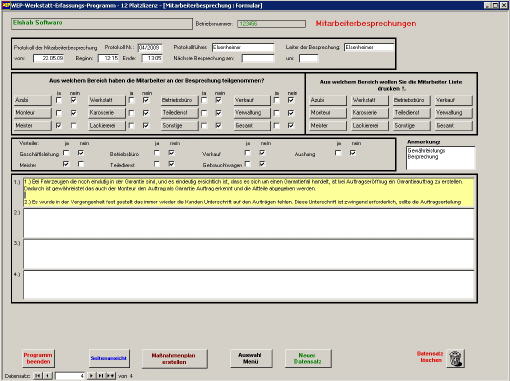The height and width of the screenshot is (381, 510).
Task: Go to previous record navigation arrow
Action: [48, 376]
